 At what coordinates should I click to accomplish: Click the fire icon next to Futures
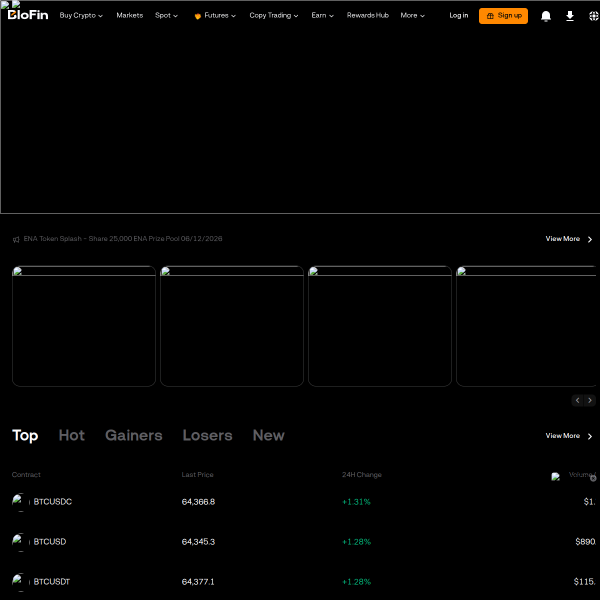coord(197,16)
